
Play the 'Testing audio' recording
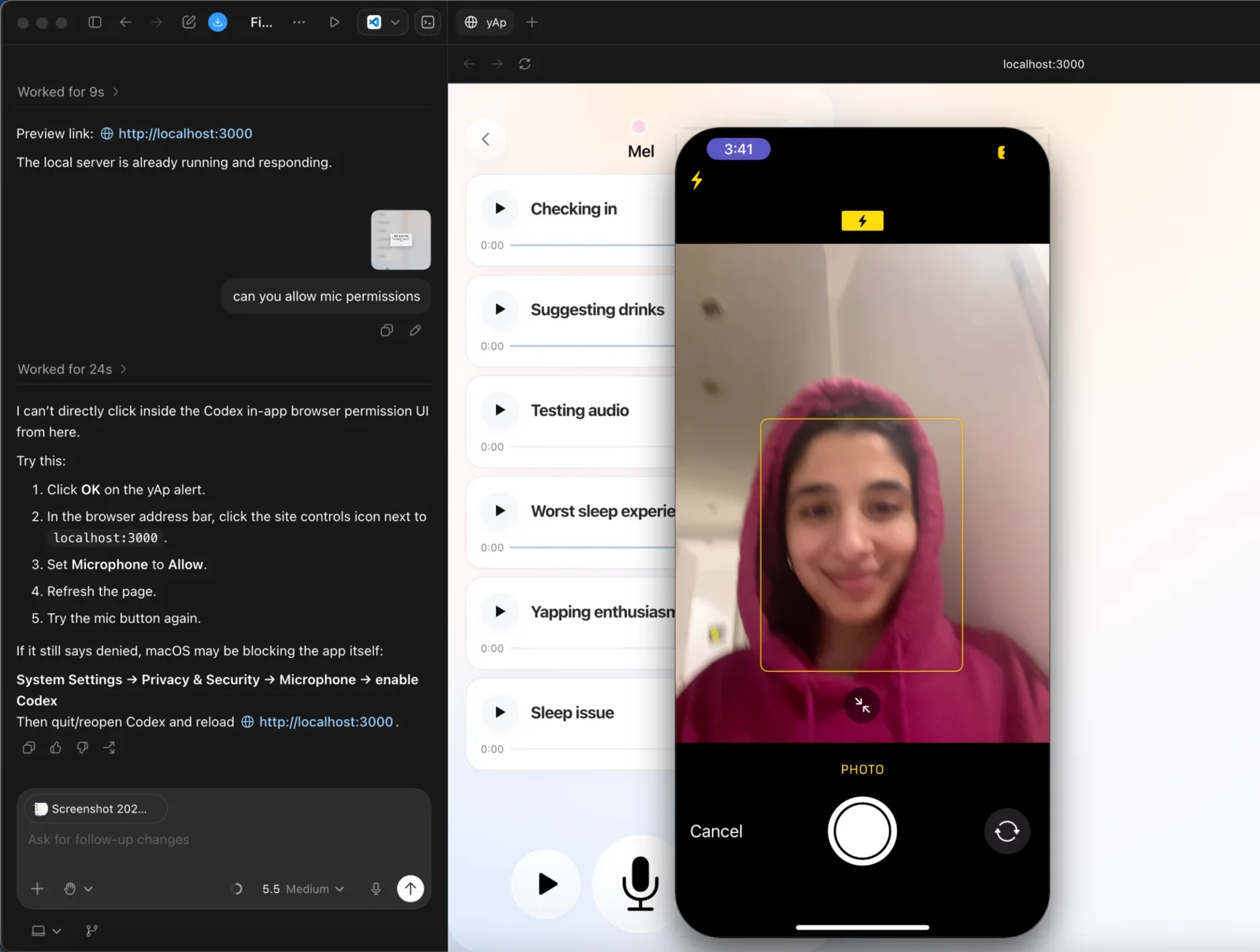pos(499,410)
